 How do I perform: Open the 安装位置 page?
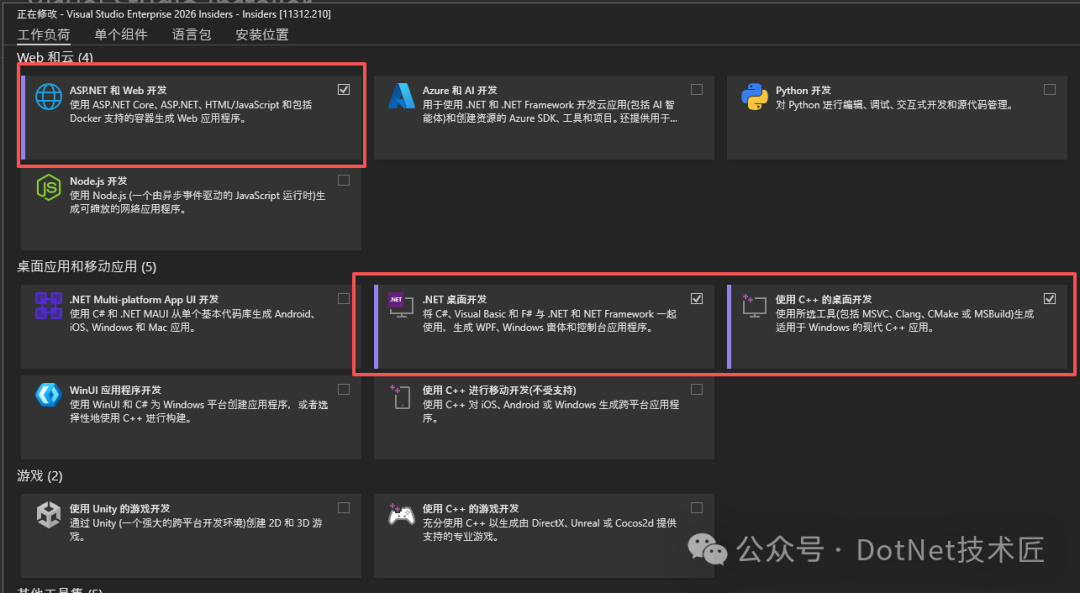[262, 34]
